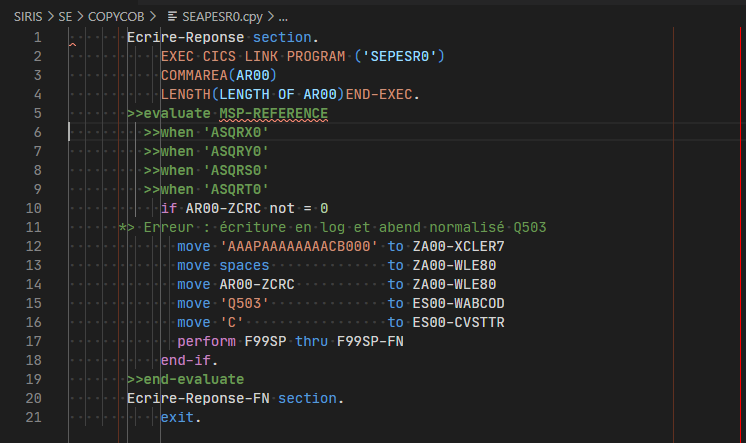This screenshot has width=746, height=443.
Task: Click the file icon beside SEAPESR0.cpy
Action: tap(173, 17)
